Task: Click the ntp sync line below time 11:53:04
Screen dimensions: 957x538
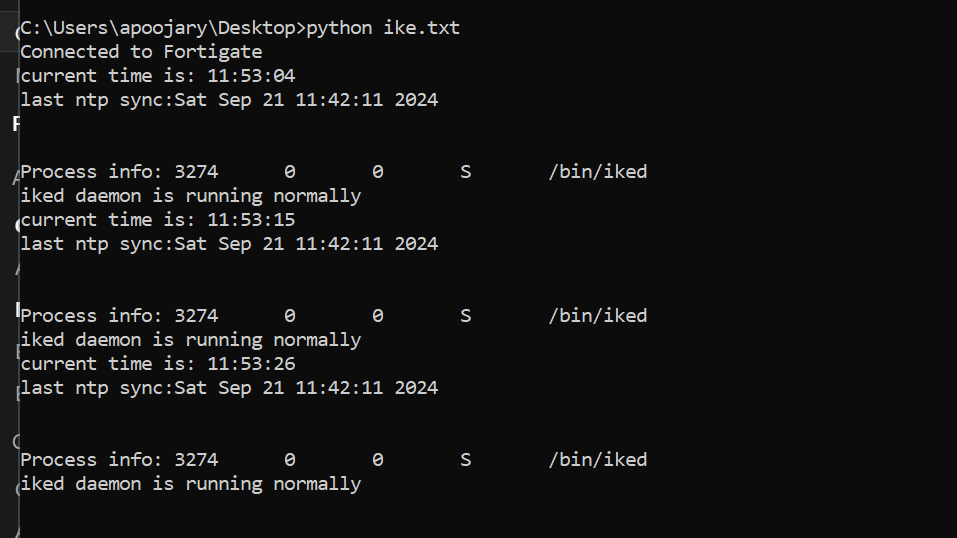Action: tap(229, 100)
